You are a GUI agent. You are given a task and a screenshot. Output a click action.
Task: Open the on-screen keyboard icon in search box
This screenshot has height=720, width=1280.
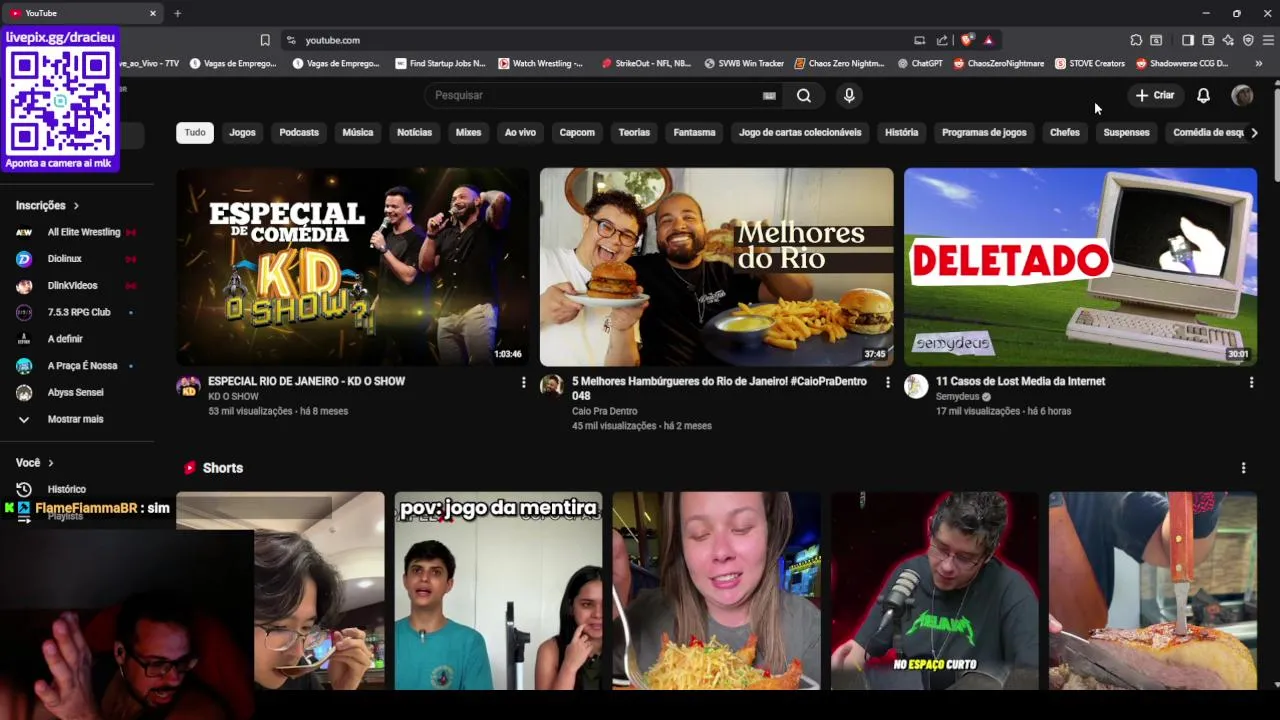769,96
